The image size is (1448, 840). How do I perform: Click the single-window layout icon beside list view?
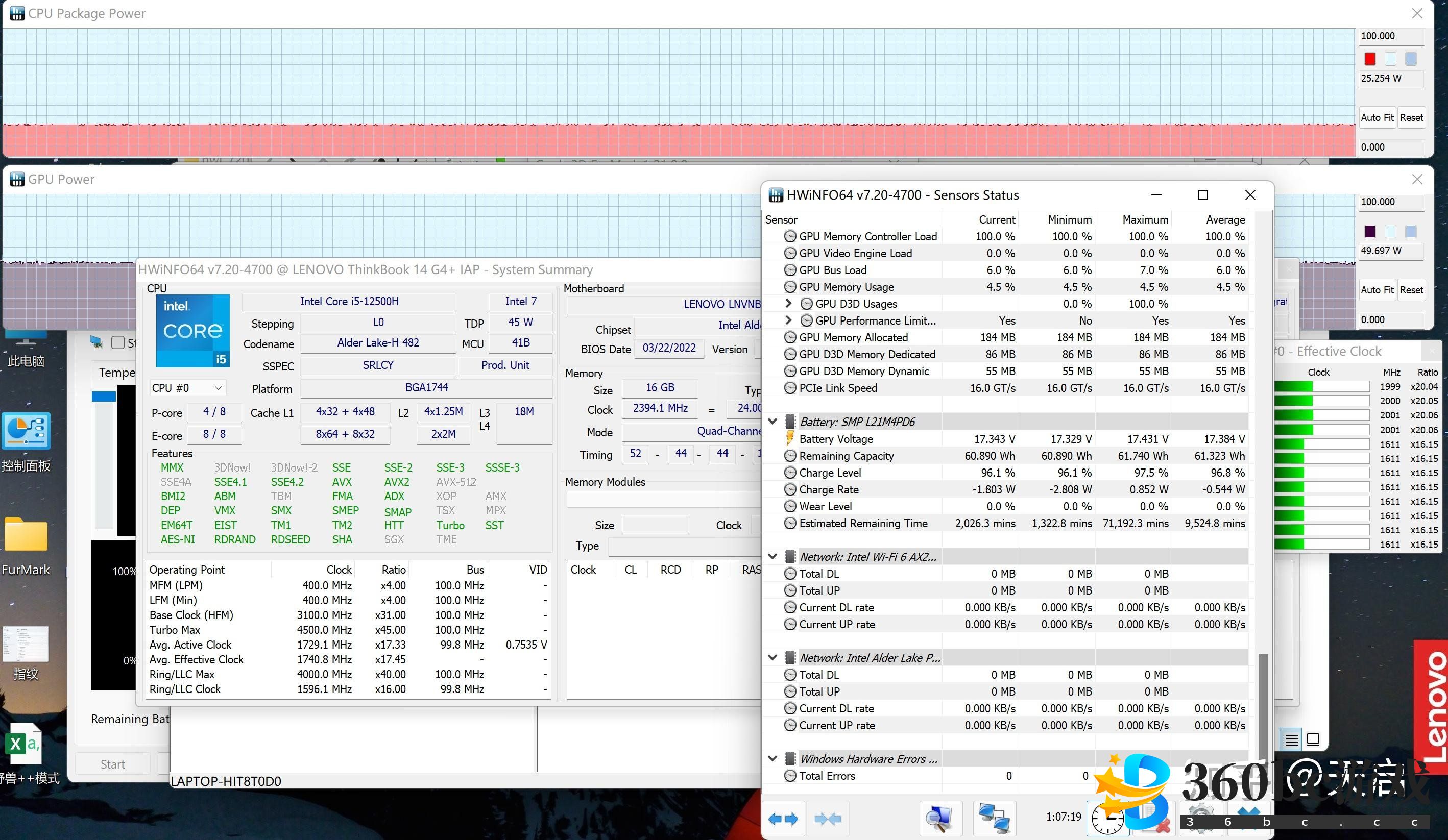(x=1313, y=739)
